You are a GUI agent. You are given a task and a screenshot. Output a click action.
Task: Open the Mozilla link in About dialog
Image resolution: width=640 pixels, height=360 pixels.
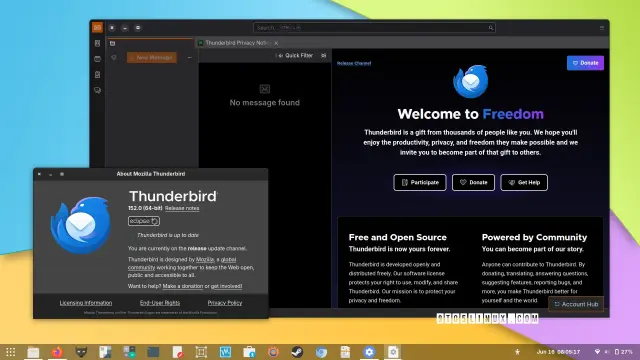(x=205, y=259)
